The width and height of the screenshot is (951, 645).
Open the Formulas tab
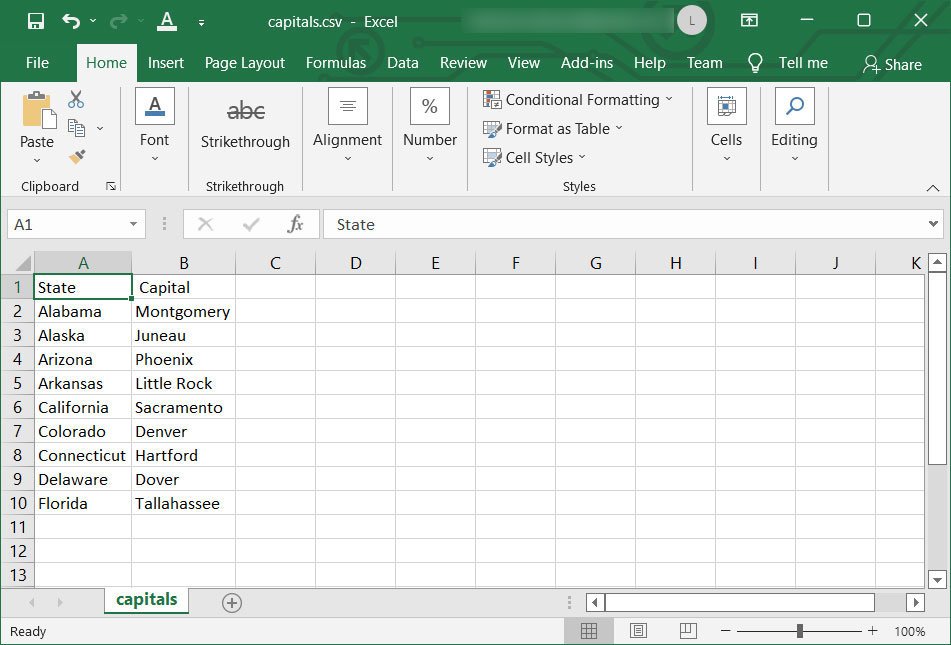(x=335, y=63)
